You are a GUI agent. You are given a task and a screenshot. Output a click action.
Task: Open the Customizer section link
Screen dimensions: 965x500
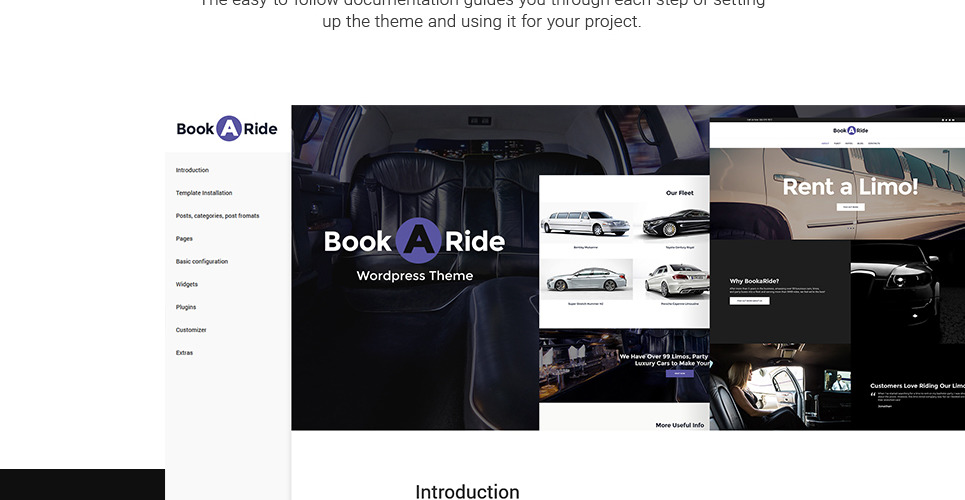(x=191, y=330)
